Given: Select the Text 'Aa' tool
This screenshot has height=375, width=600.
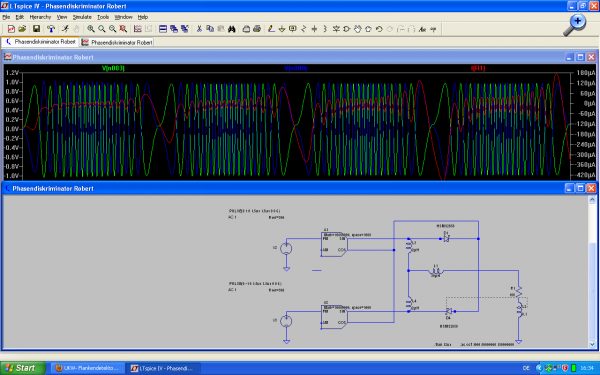Looking at the screenshot, I should coord(422,29).
